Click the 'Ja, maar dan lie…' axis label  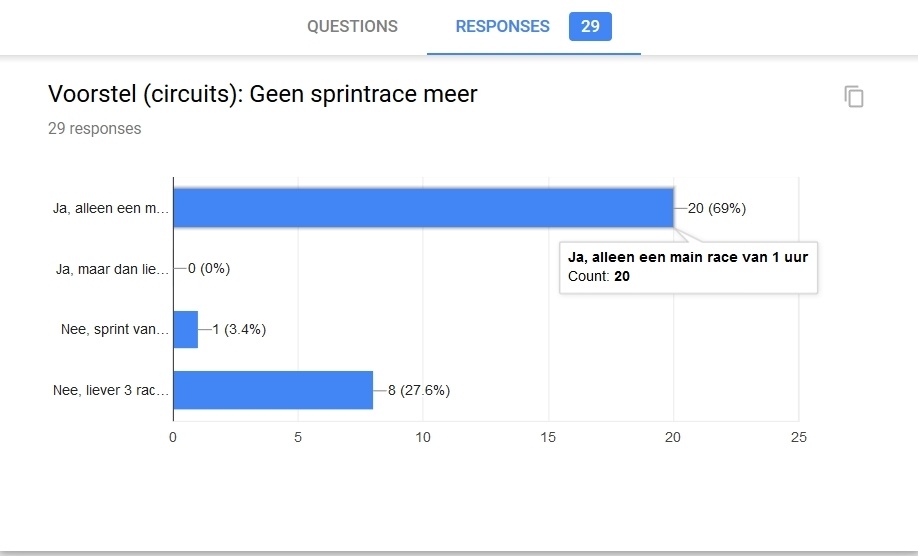click(x=110, y=269)
